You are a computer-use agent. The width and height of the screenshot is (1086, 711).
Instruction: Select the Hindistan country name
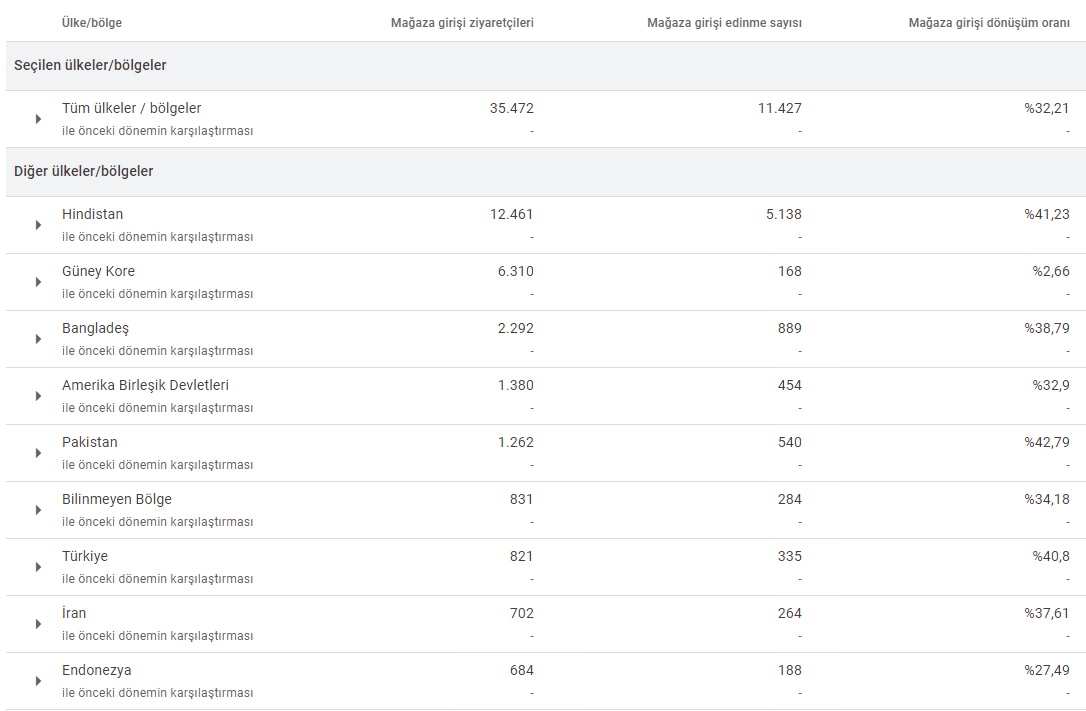click(x=92, y=214)
